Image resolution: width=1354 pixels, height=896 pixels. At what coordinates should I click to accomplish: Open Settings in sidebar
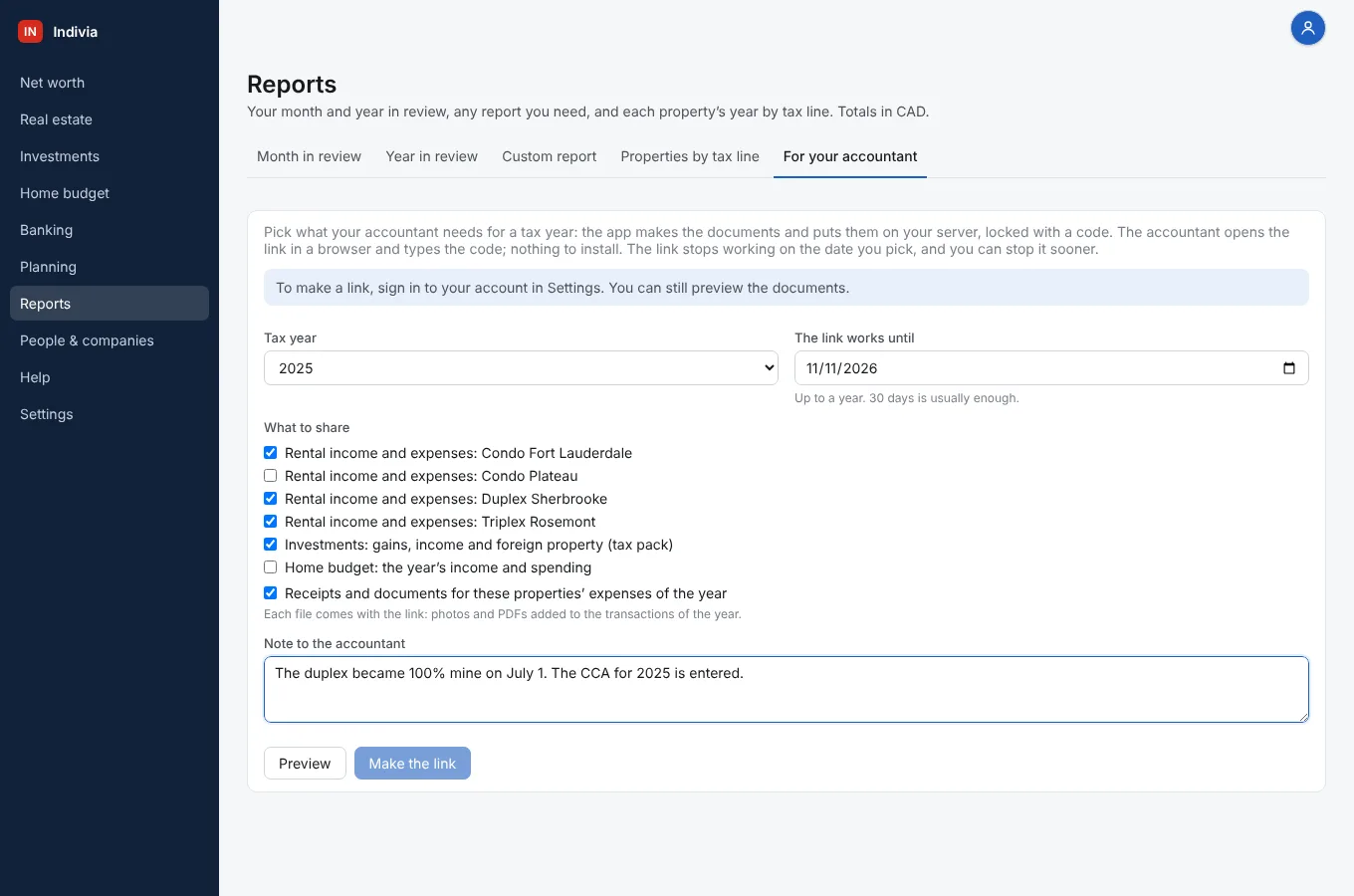click(x=110, y=414)
